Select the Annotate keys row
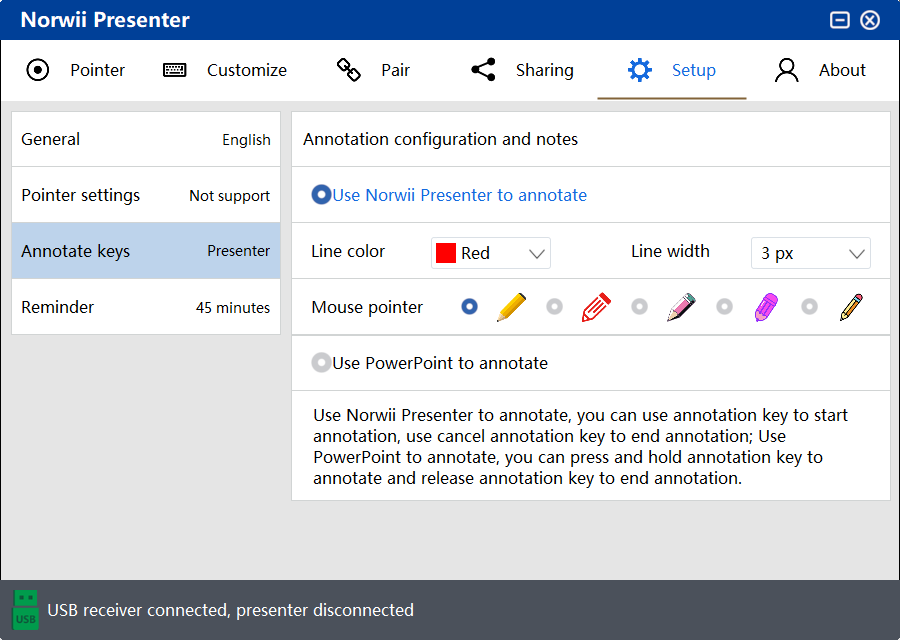 146,251
